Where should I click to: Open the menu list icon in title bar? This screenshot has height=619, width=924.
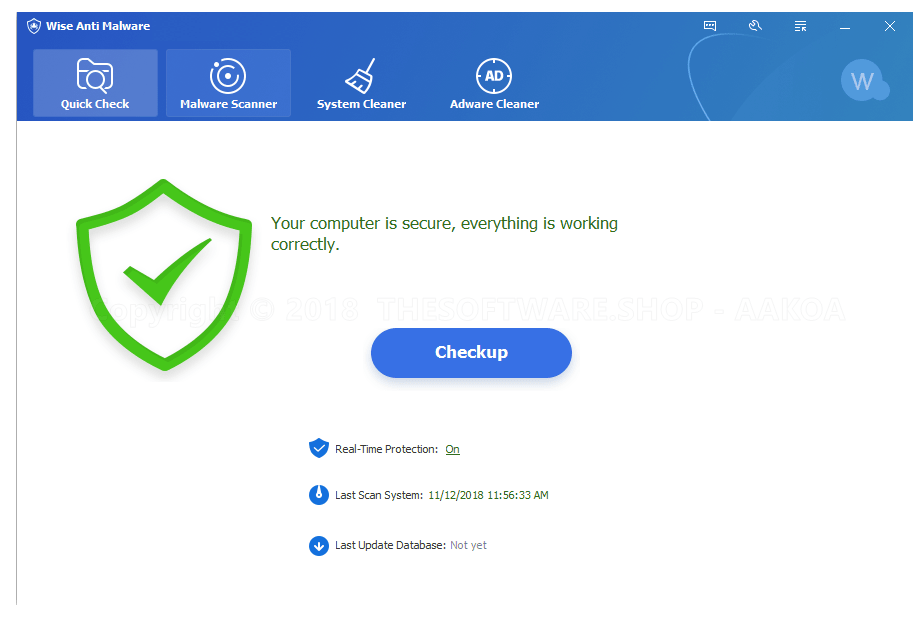(800, 26)
